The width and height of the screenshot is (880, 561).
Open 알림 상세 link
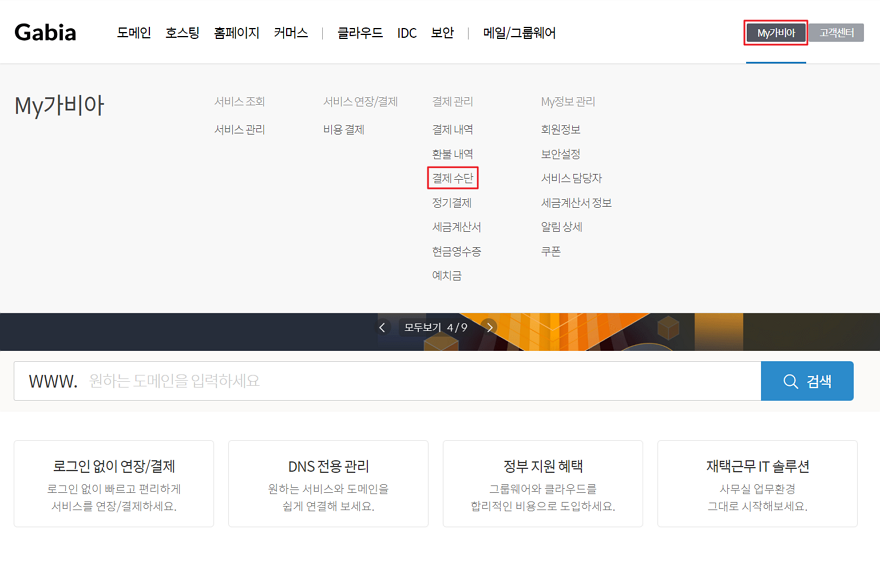coord(562,227)
